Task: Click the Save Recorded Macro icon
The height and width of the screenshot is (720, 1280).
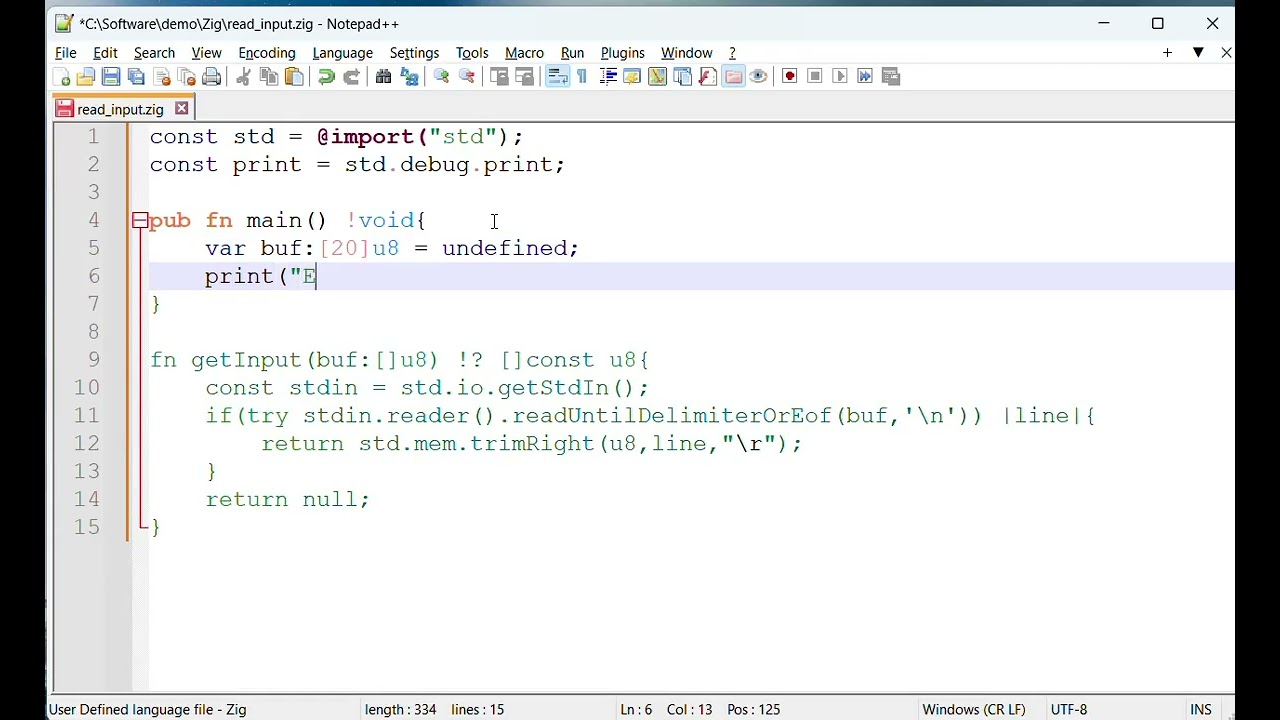Action: (x=891, y=77)
